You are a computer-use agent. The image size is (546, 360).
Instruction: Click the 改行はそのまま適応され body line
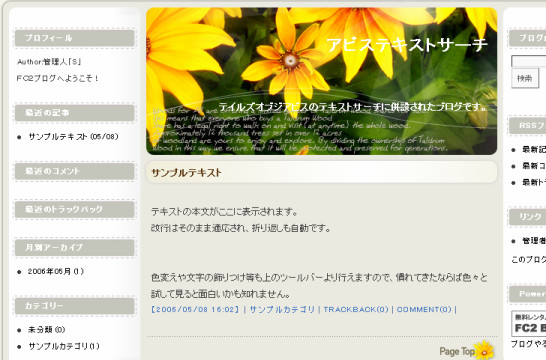point(241,228)
